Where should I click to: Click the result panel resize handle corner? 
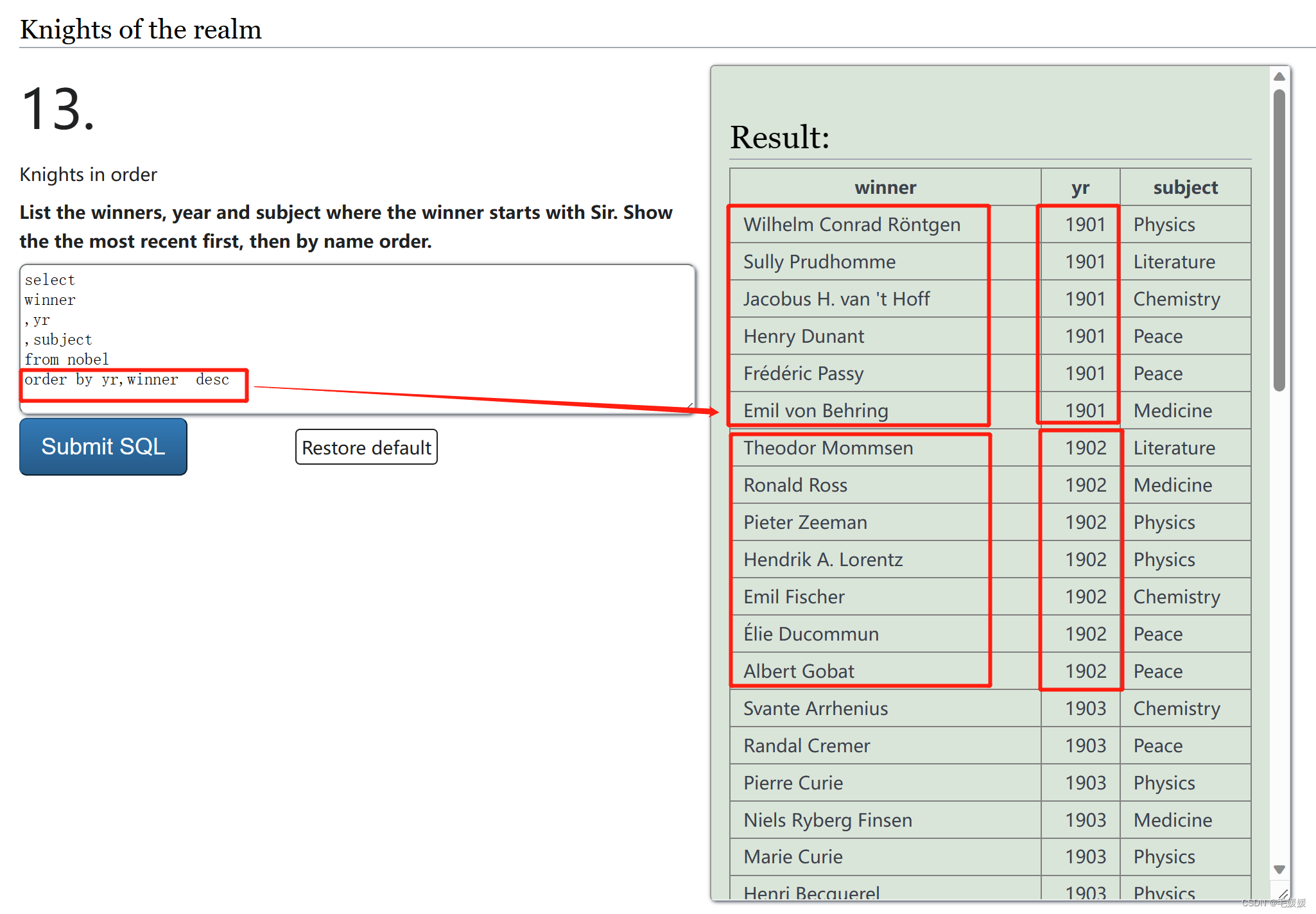click(1283, 894)
